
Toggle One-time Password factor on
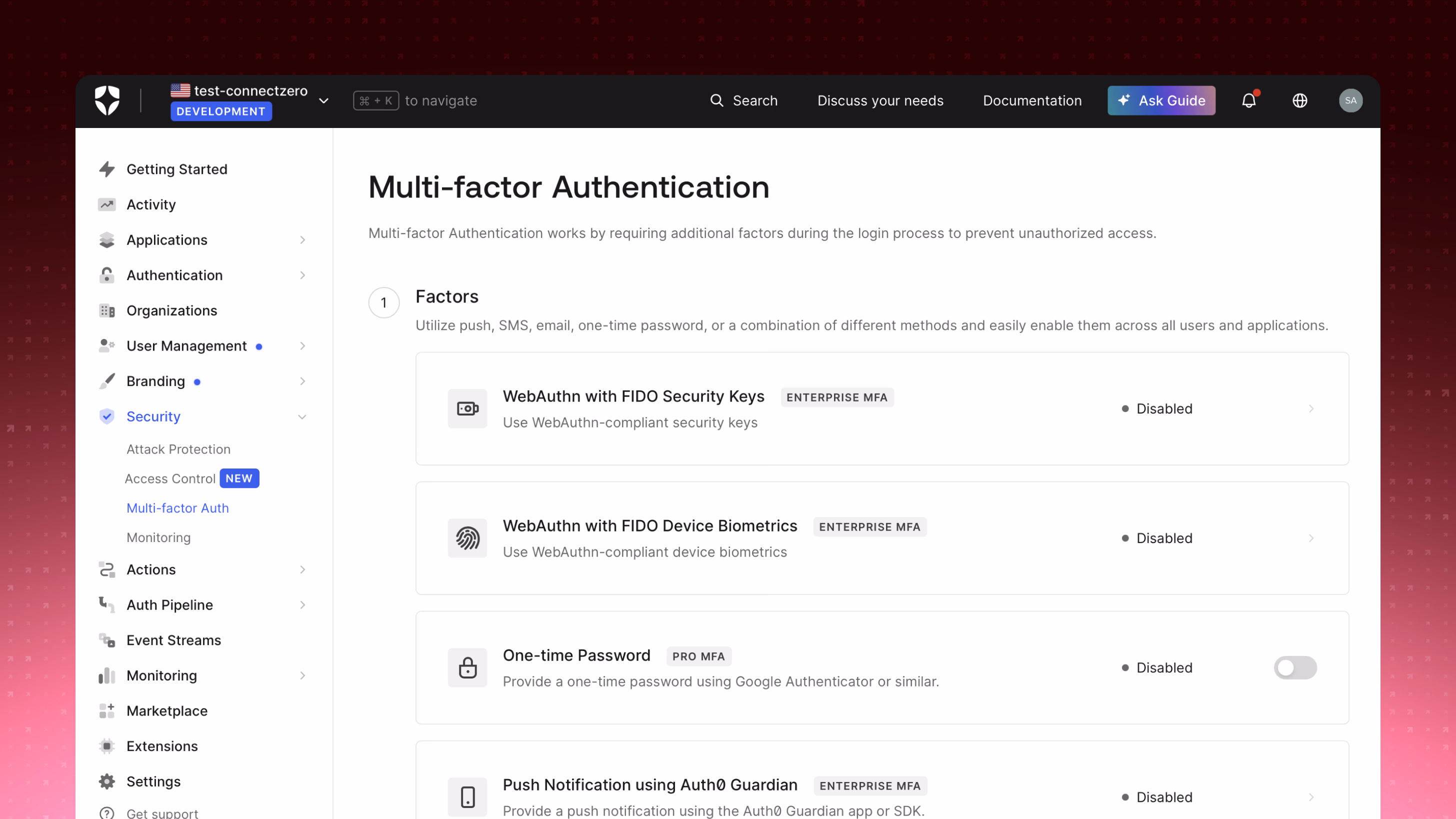pyautogui.click(x=1295, y=667)
